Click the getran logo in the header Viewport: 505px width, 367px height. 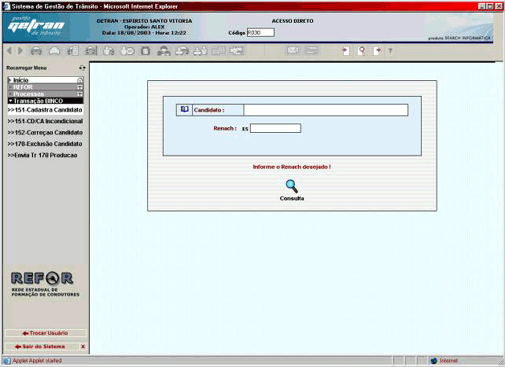coord(36,26)
